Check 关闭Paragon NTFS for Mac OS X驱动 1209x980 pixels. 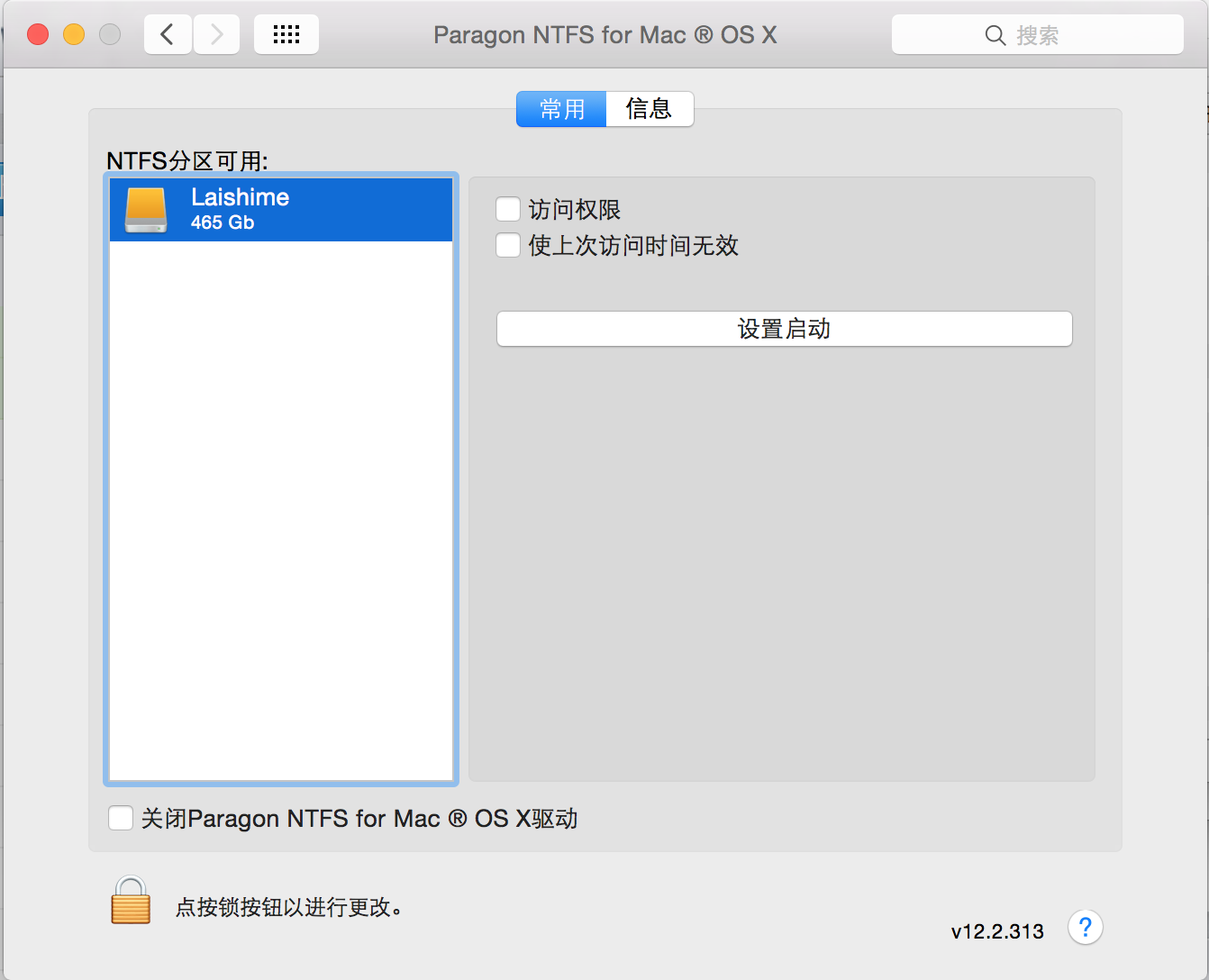pos(121,818)
